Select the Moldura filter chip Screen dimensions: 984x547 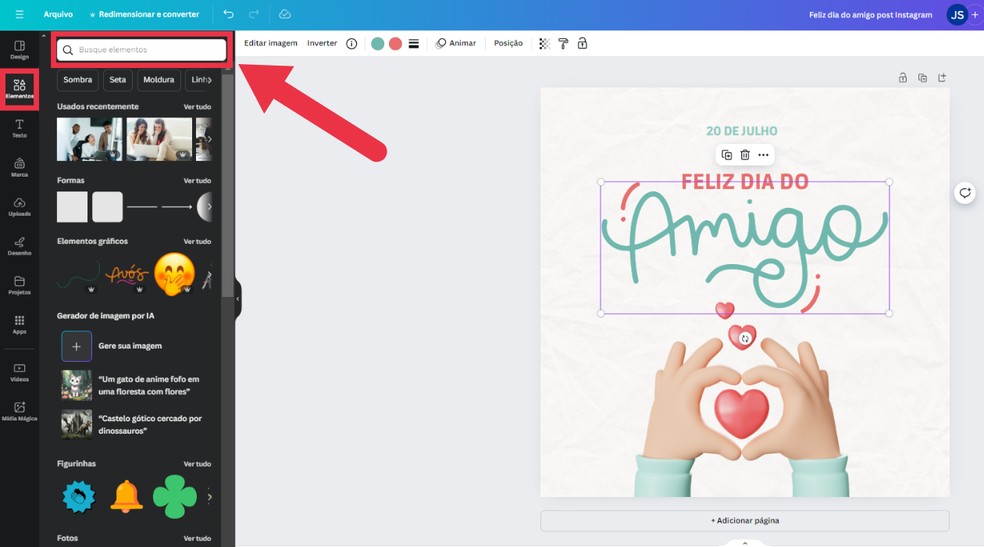point(159,80)
